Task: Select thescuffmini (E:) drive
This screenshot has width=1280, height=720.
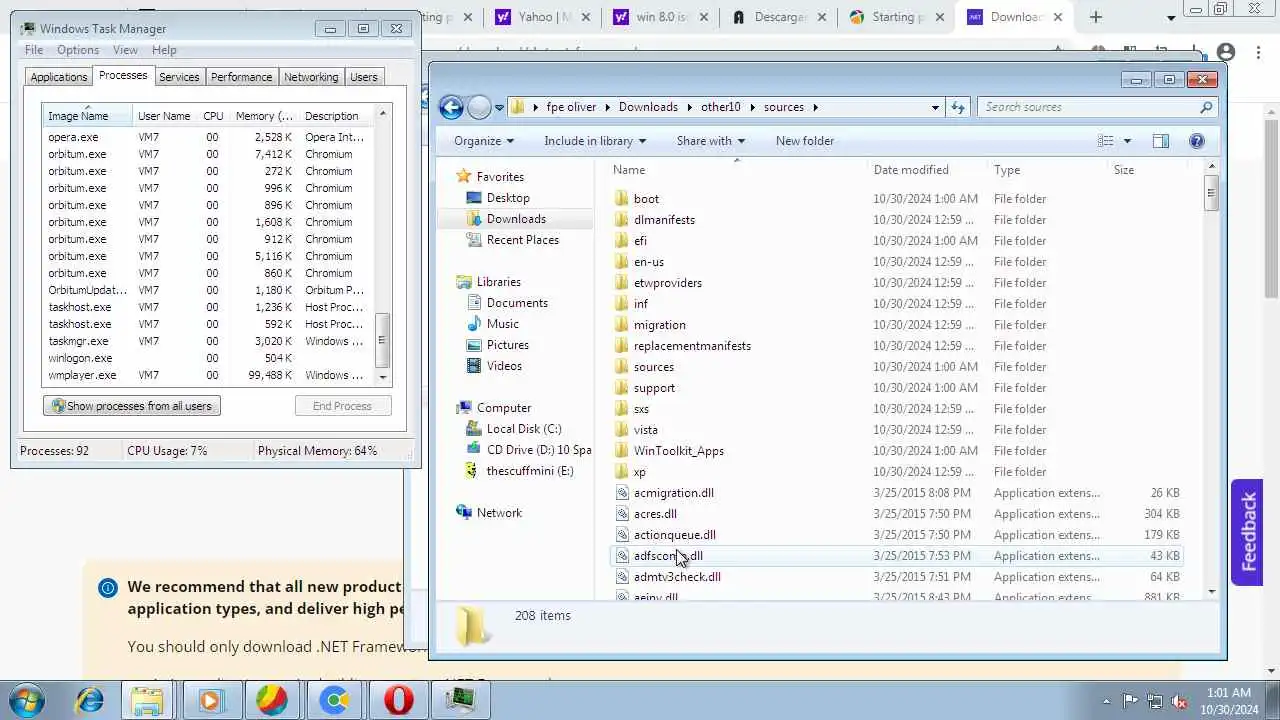Action: coord(529,471)
